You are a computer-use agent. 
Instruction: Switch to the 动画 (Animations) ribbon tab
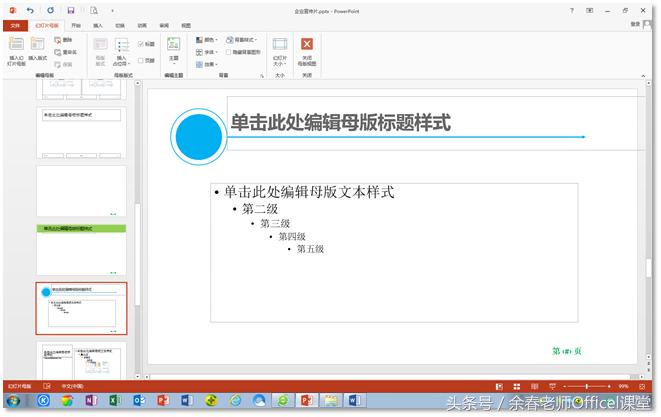pyautogui.click(x=142, y=26)
